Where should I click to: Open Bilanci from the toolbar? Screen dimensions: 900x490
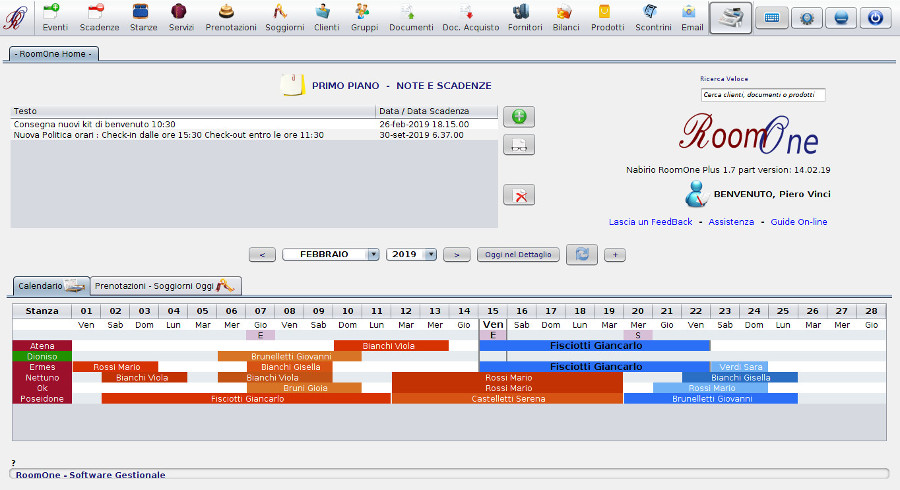coord(565,17)
